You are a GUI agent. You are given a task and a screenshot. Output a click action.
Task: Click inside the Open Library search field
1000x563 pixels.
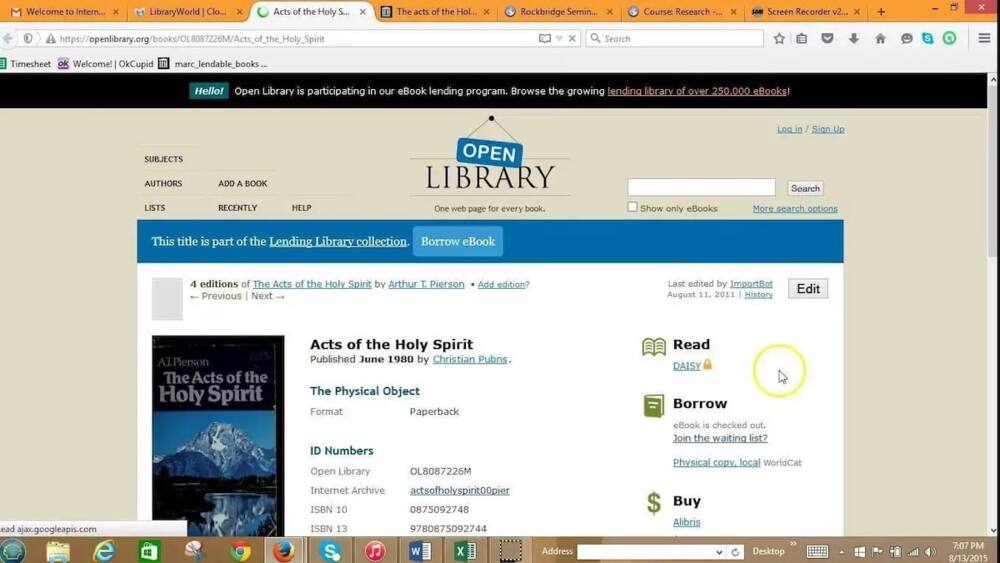pos(701,187)
